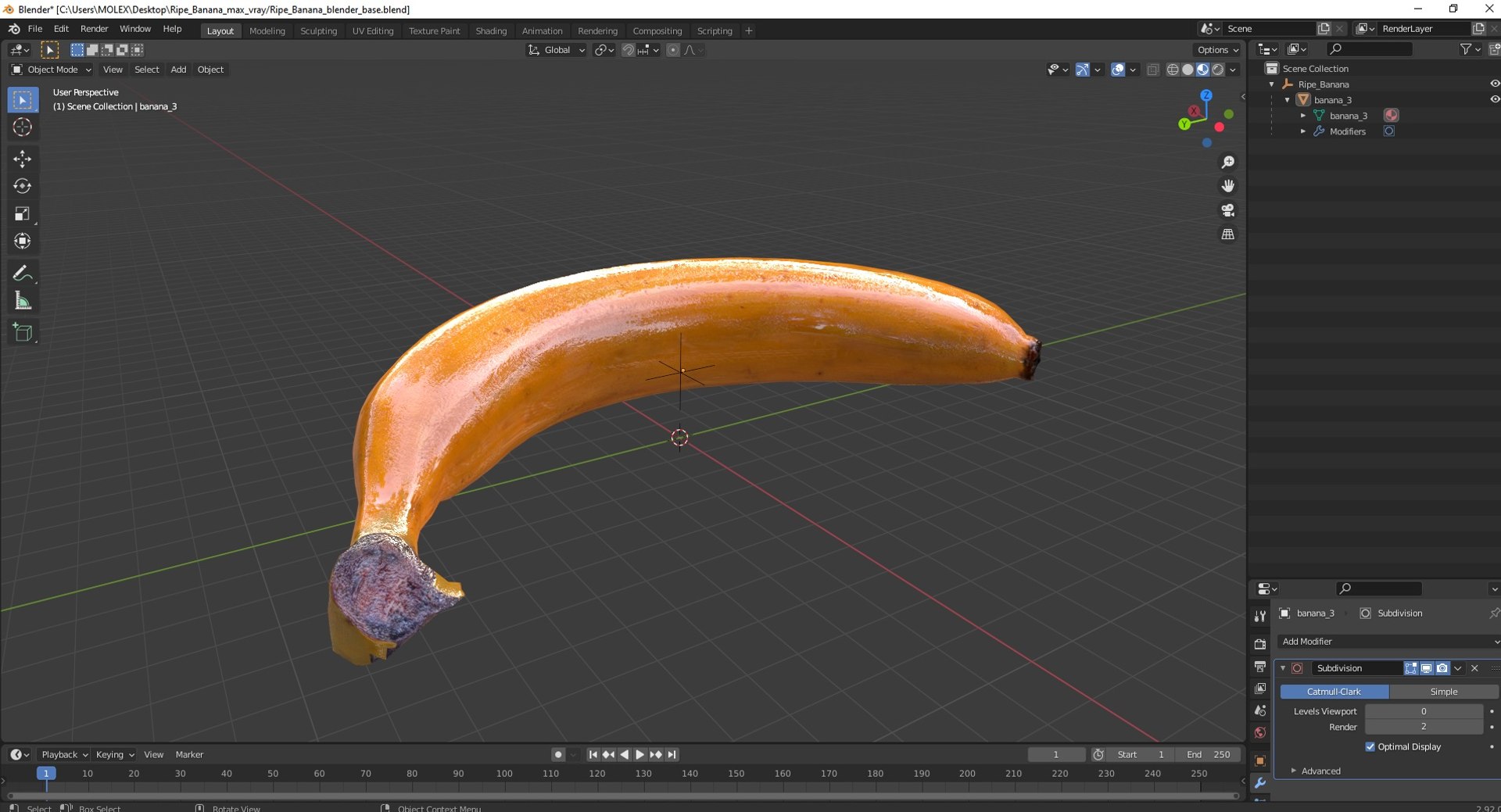
Task: Switch to orthographic grid view icon
Action: pos(1228,234)
